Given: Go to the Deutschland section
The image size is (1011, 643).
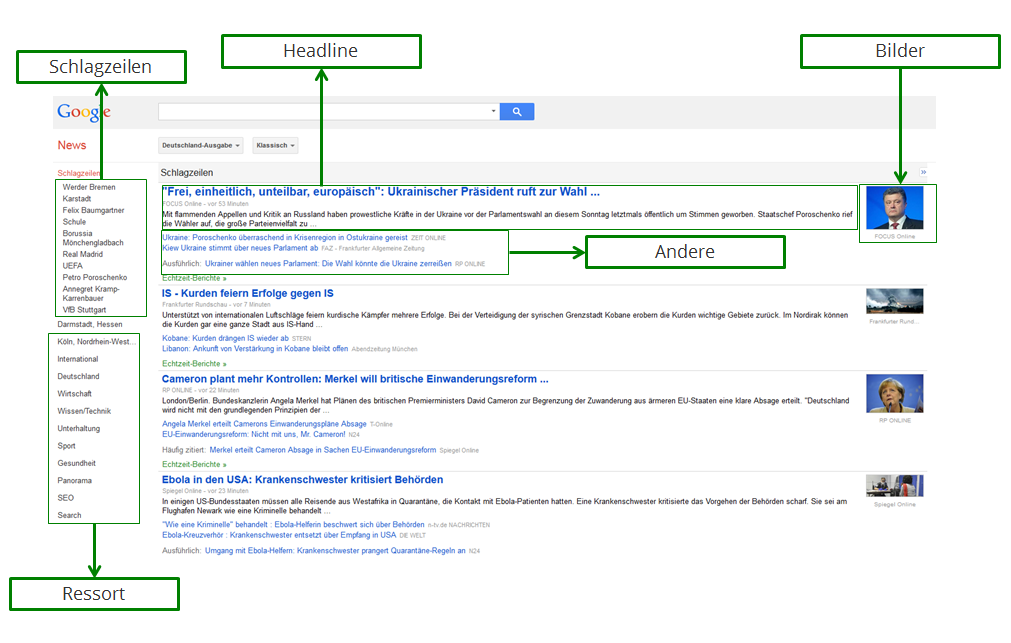Looking at the screenshot, I should [79, 377].
